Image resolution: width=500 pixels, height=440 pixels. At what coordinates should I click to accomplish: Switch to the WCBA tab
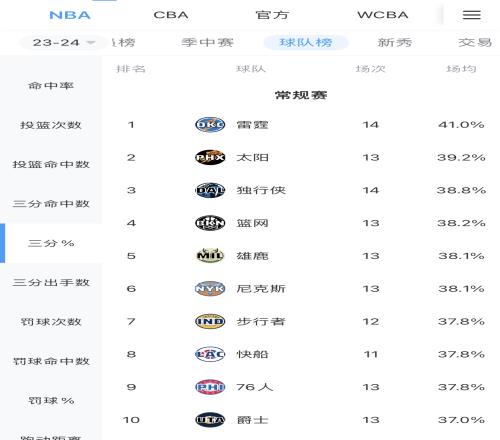tap(383, 15)
